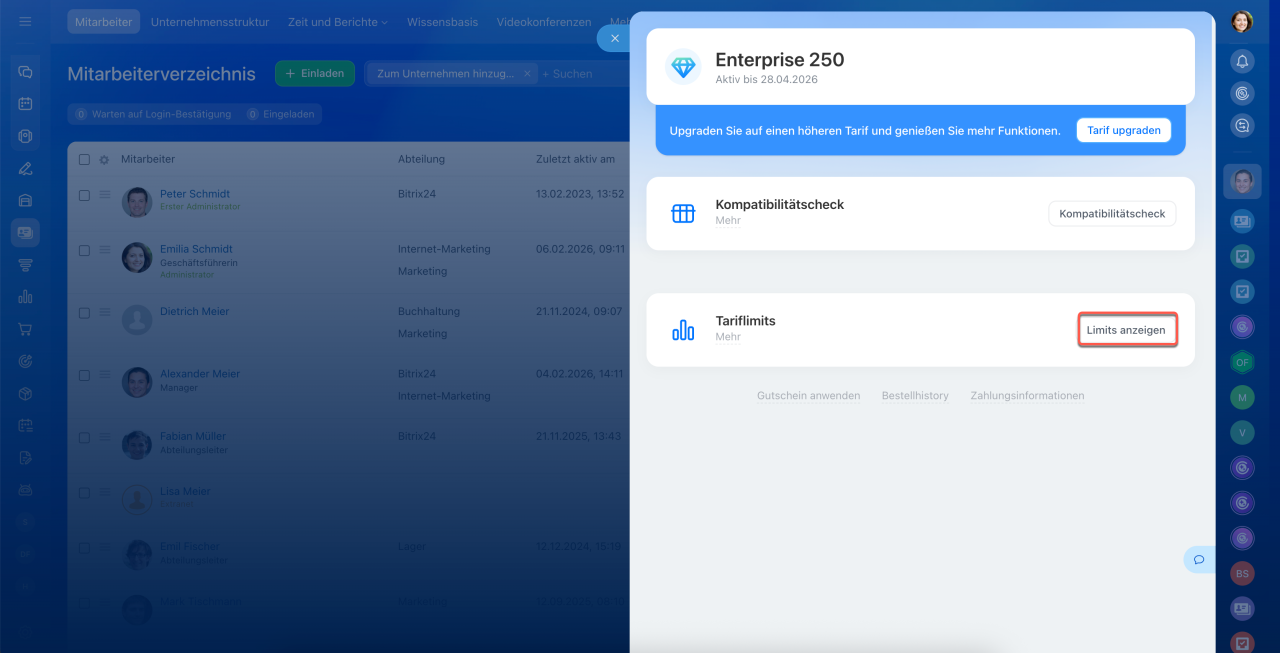Screen dimensions: 1280x653
Task: Click the search magnifier icon in right panel
Action: [x=1242, y=126]
